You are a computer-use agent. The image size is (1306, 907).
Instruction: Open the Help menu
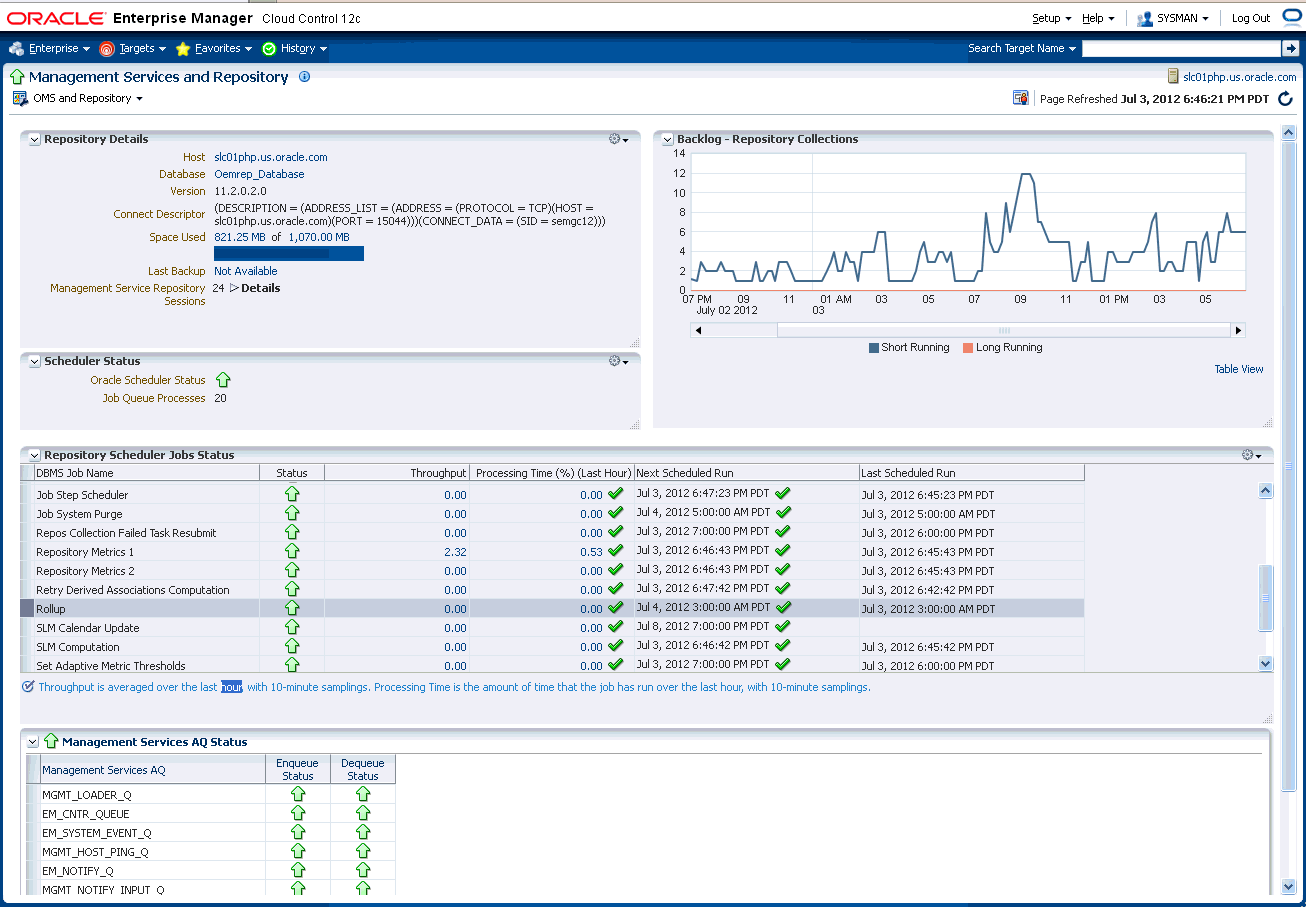pos(1098,18)
